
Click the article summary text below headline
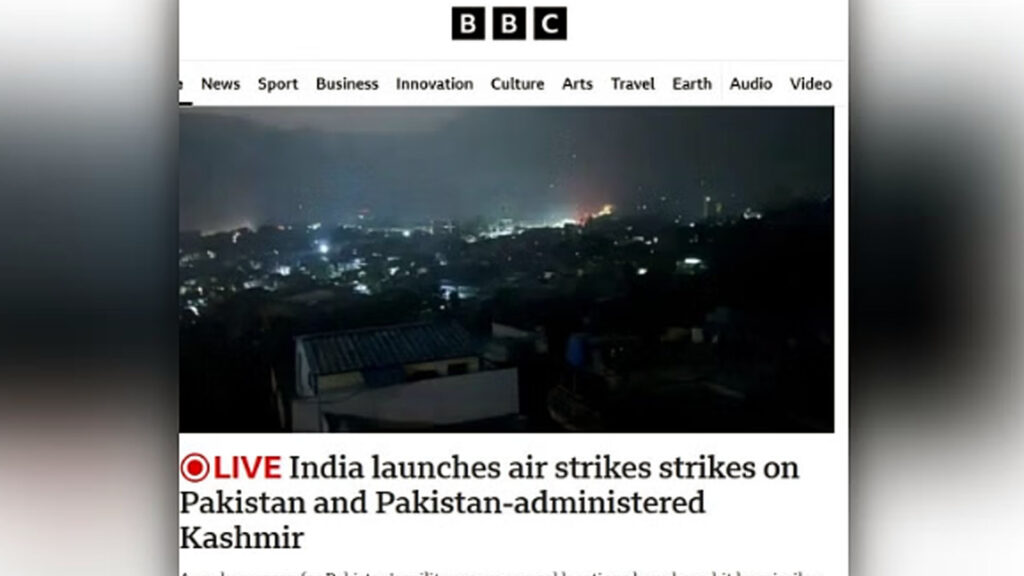(x=501, y=573)
